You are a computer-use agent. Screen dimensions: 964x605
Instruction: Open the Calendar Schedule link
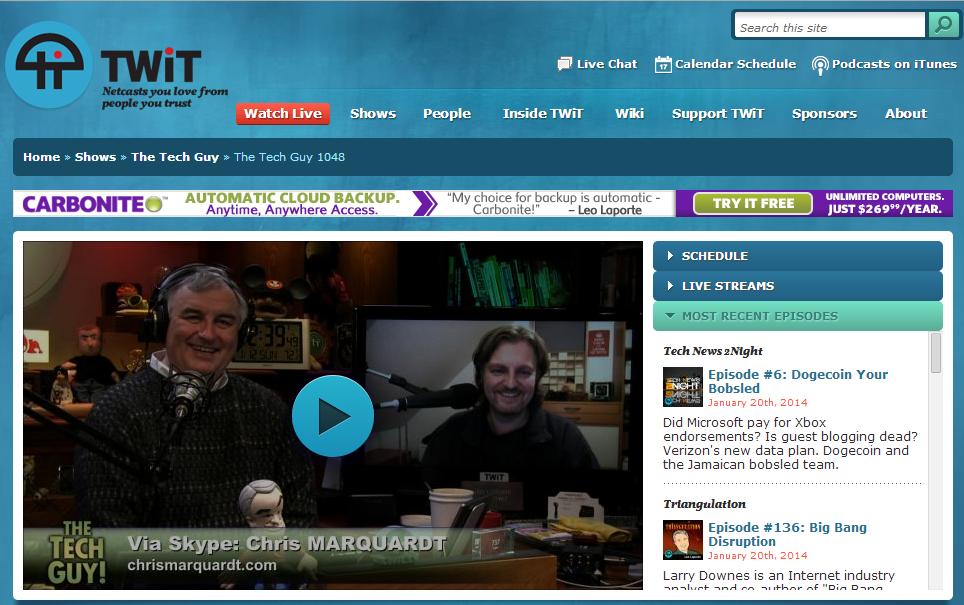pos(735,64)
